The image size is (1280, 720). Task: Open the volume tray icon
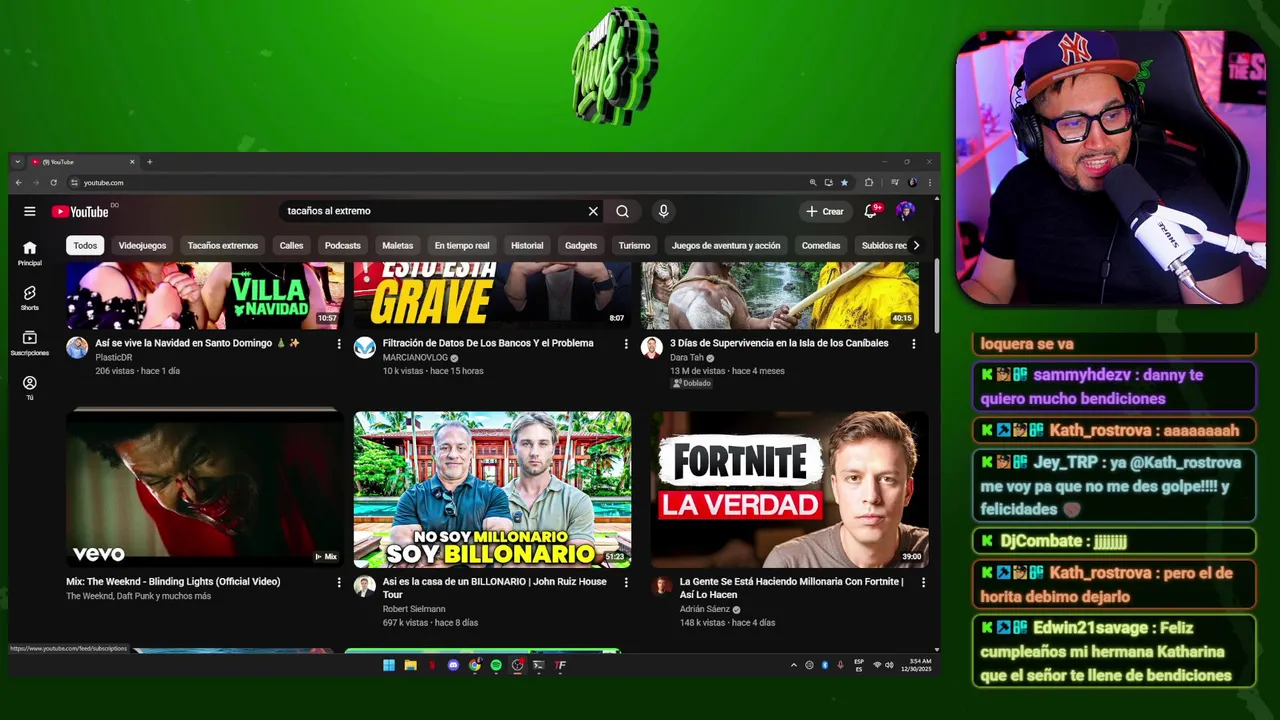(889, 665)
